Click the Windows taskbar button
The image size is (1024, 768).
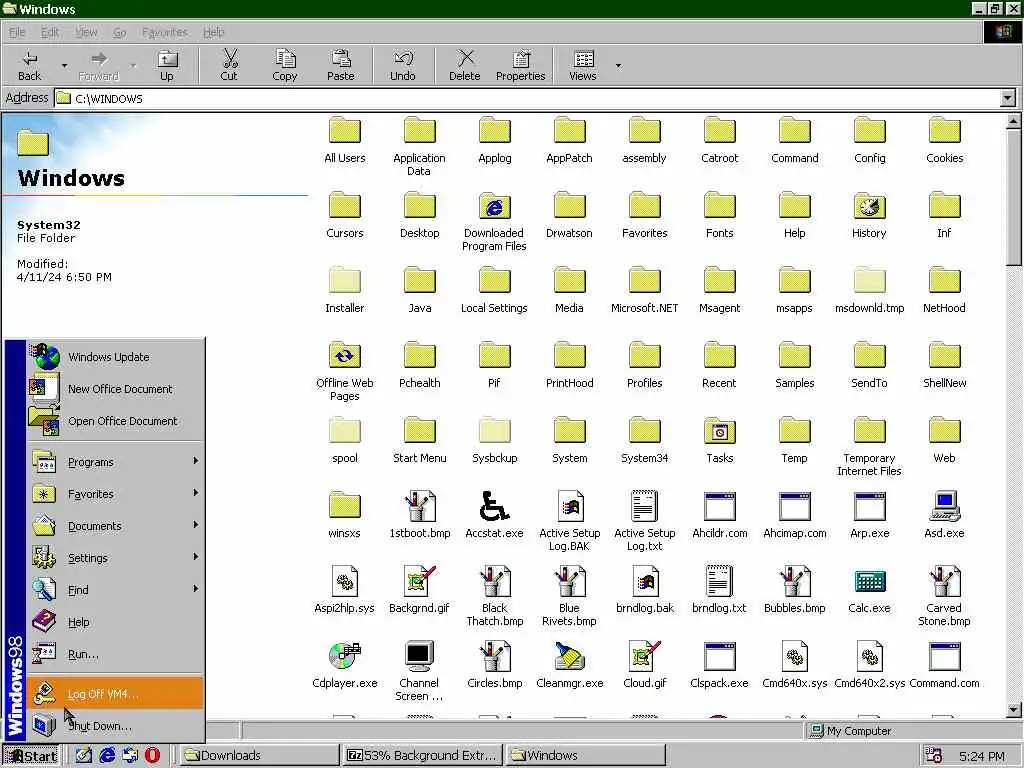[585, 756]
